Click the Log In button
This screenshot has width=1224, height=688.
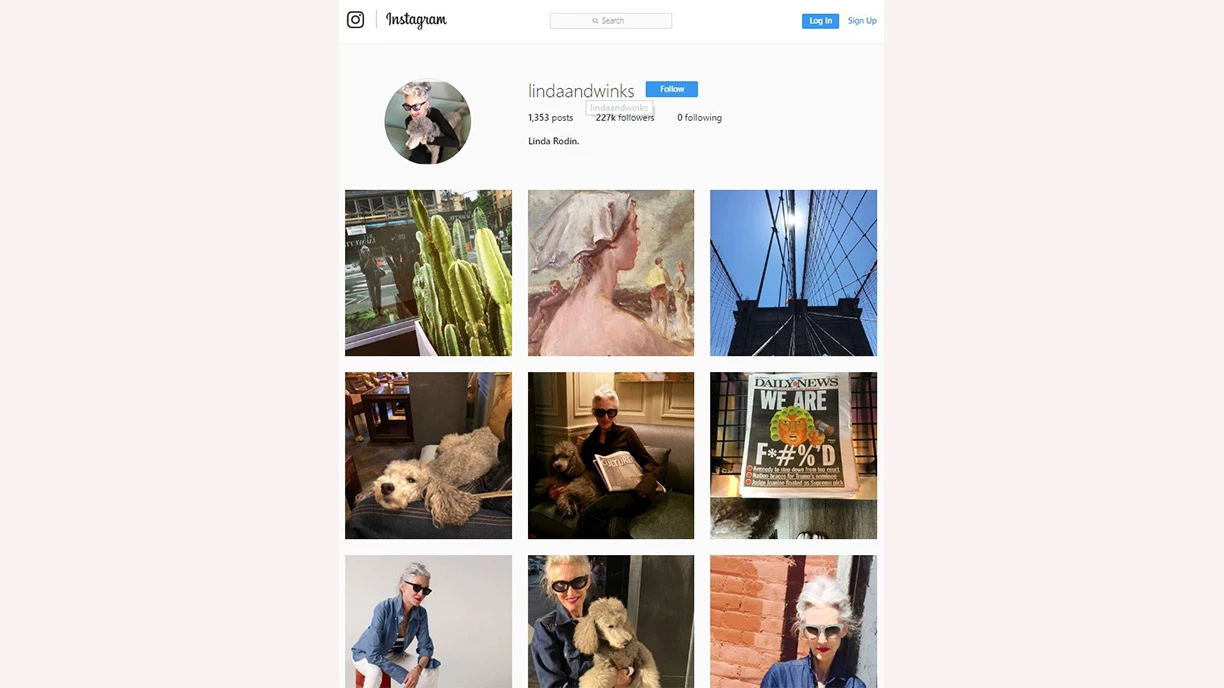pyautogui.click(x=820, y=21)
